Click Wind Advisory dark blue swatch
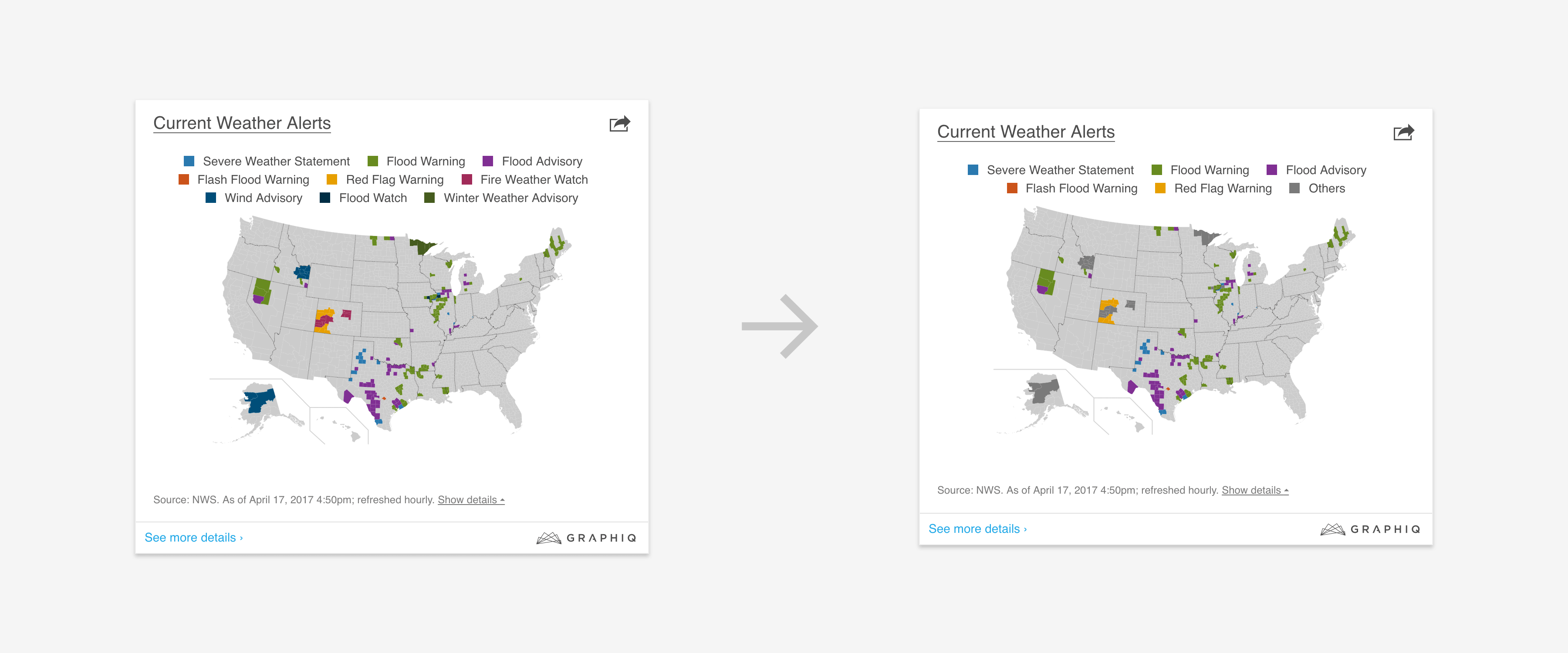The width and height of the screenshot is (1568, 653). [x=211, y=198]
